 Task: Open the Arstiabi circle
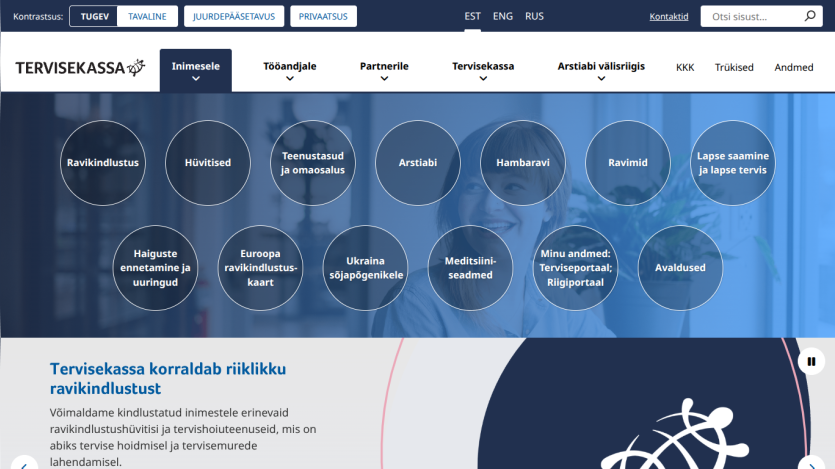point(418,163)
